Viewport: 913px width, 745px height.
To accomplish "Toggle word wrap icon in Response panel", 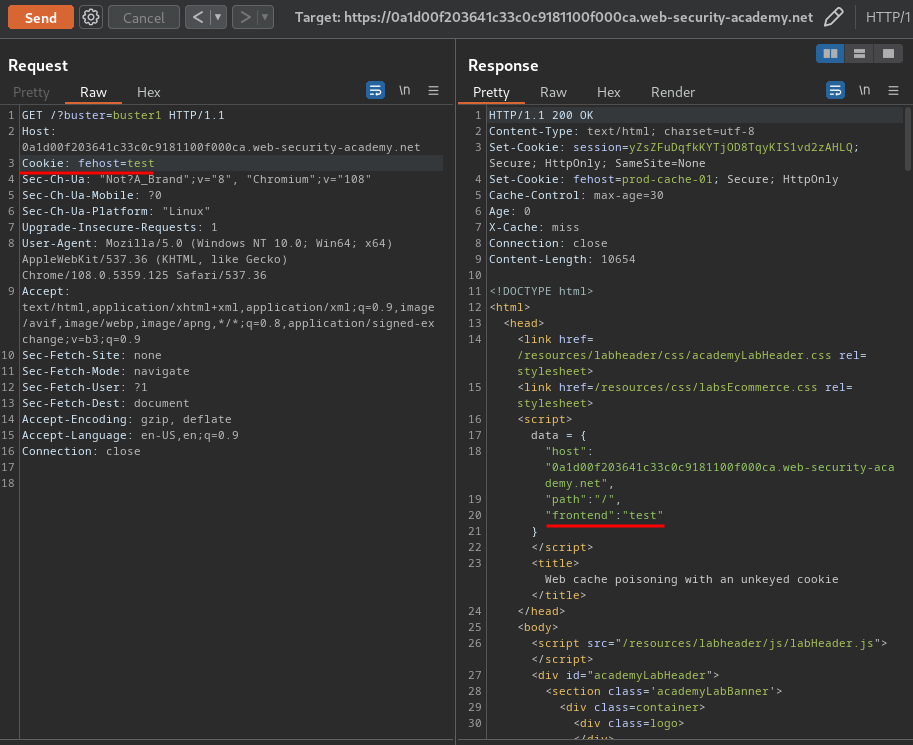I will click(x=835, y=90).
